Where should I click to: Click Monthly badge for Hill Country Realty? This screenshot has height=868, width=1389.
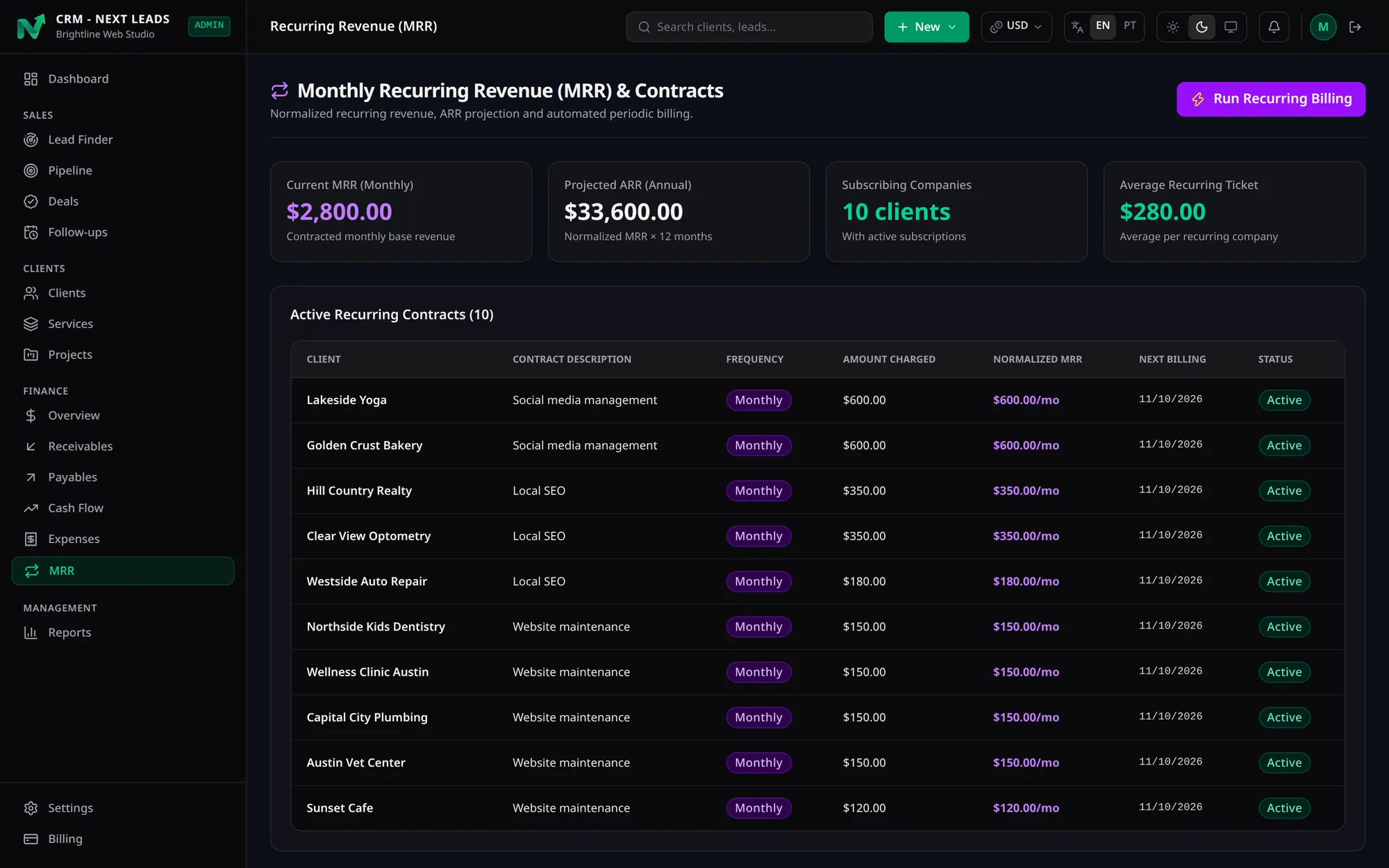coord(758,491)
